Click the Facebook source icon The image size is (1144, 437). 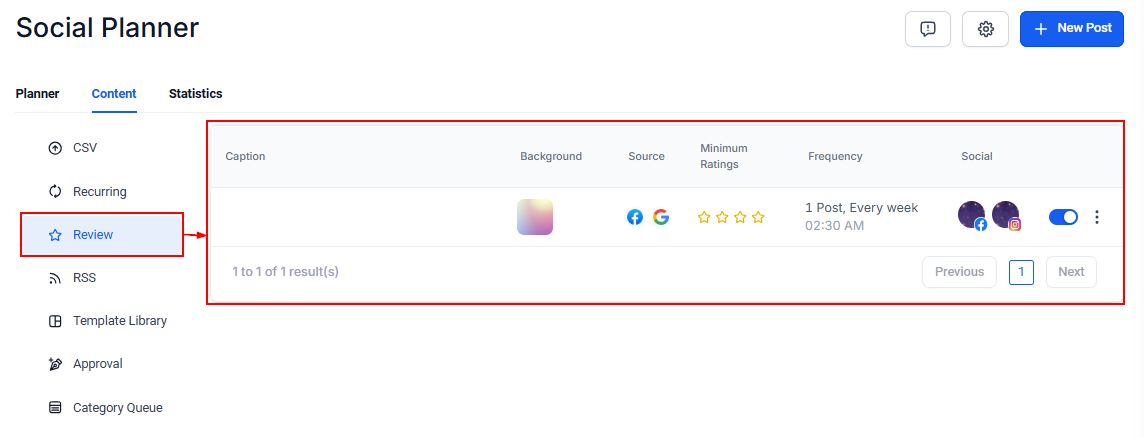click(635, 217)
